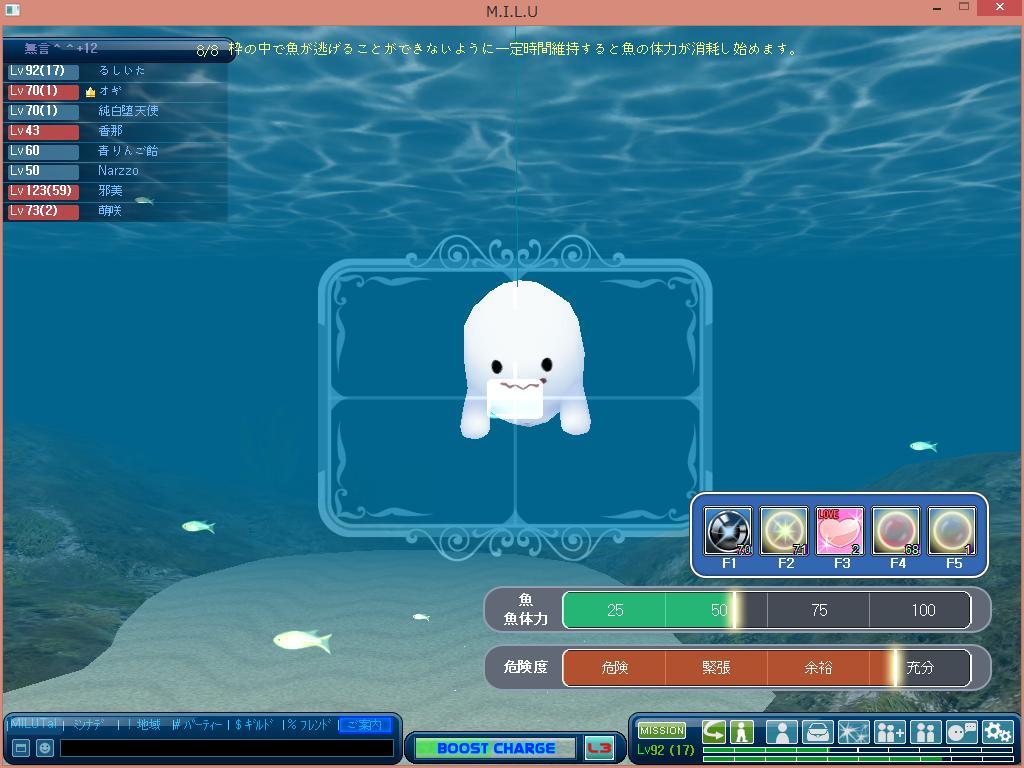Open the settings gears icon
This screenshot has width=1024, height=768.
(997, 732)
